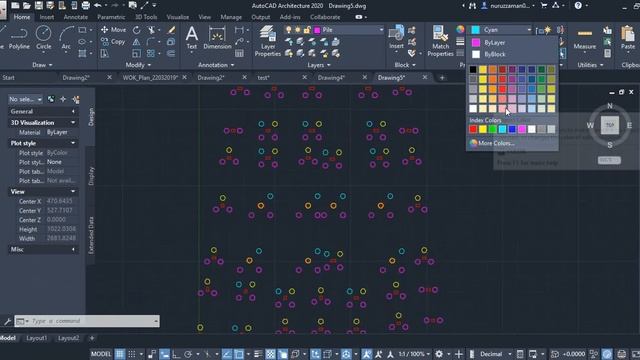Click the TOP face of ViewCube

(609, 125)
